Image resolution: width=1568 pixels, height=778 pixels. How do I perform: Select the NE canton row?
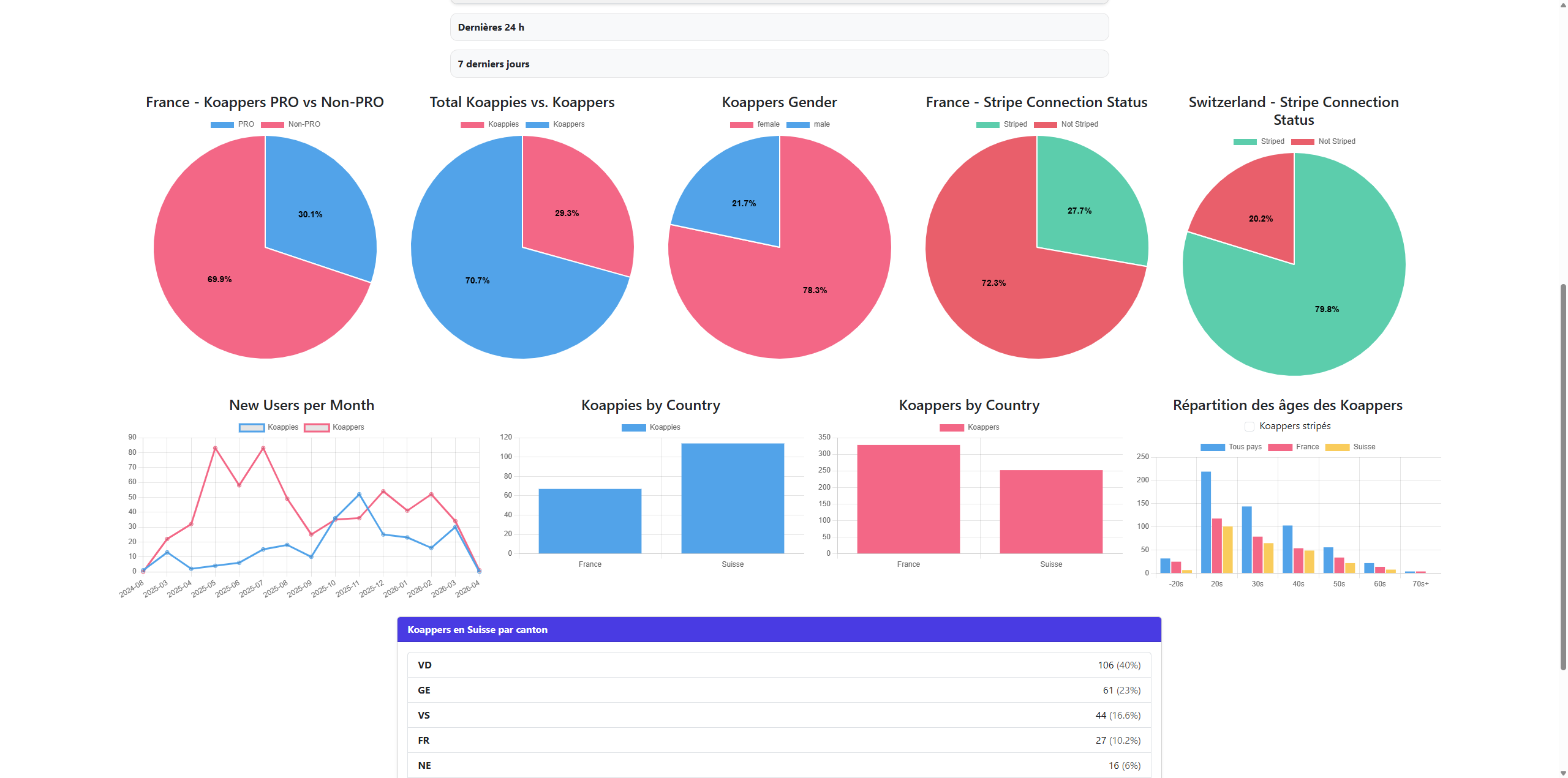point(779,765)
